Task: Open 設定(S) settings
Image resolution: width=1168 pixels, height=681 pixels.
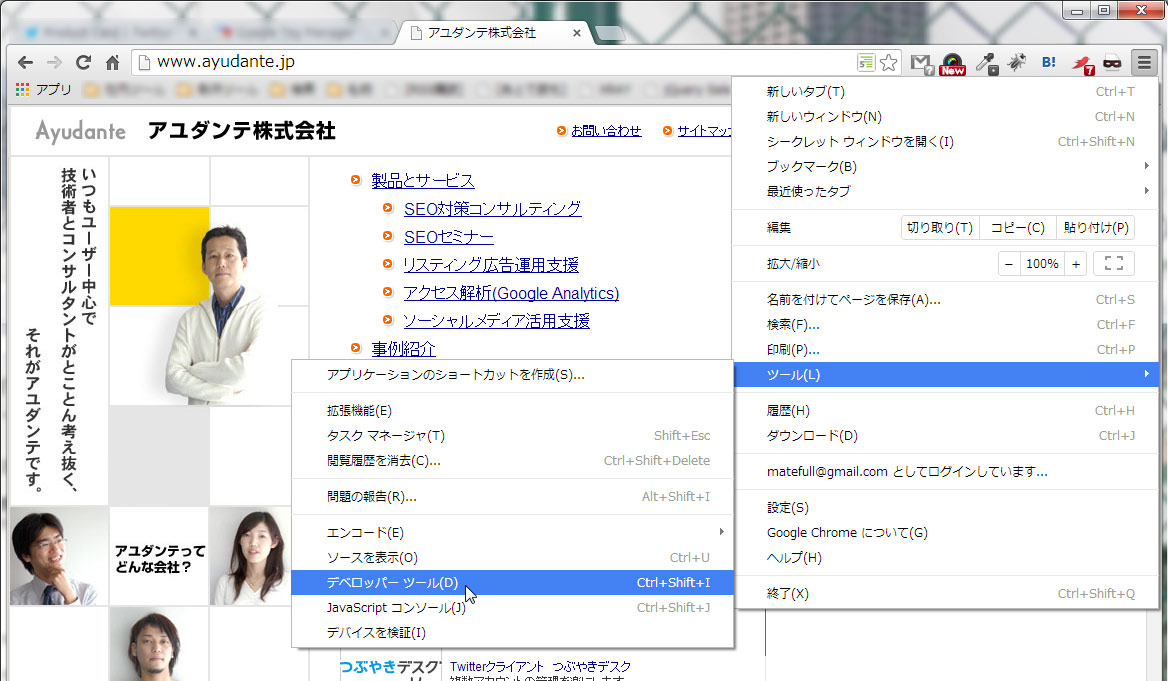Action: click(946, 507)
